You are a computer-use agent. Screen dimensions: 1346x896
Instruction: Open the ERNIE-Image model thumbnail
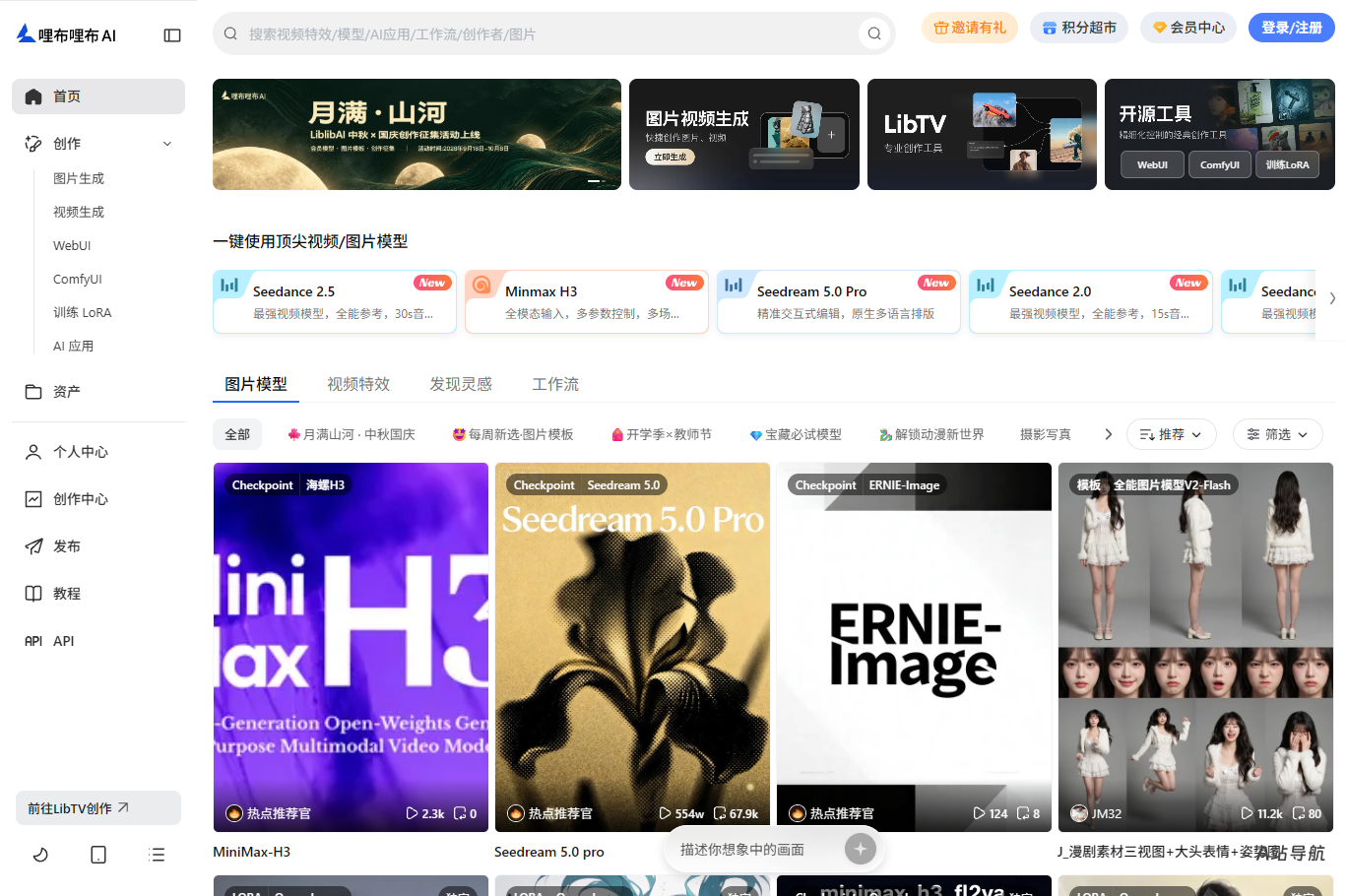(914, 647)
